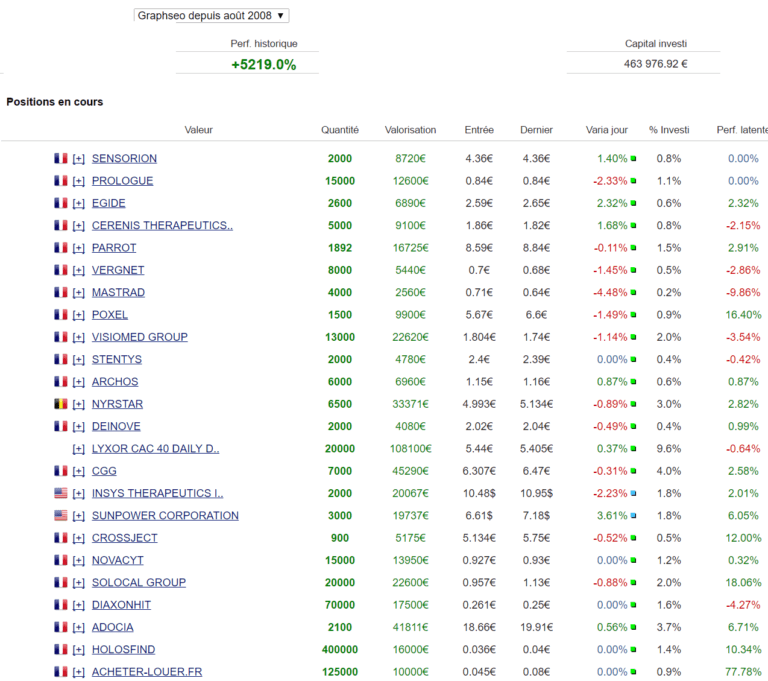Click the Perf. latente column header

pos(741,130)
